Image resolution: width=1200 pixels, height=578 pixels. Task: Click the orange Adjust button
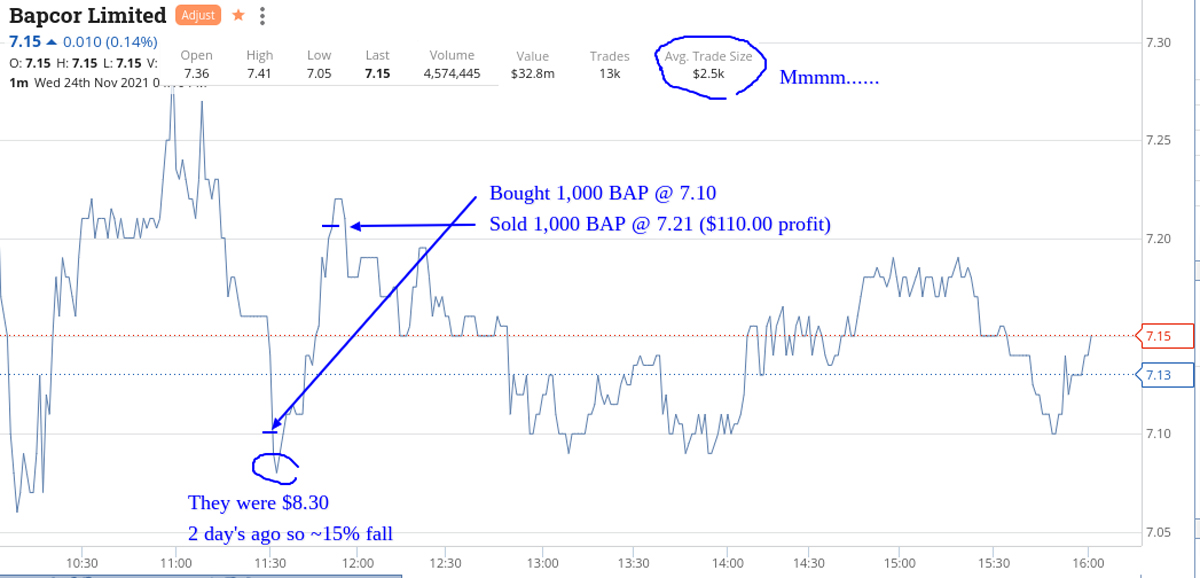tap(198, 16)
